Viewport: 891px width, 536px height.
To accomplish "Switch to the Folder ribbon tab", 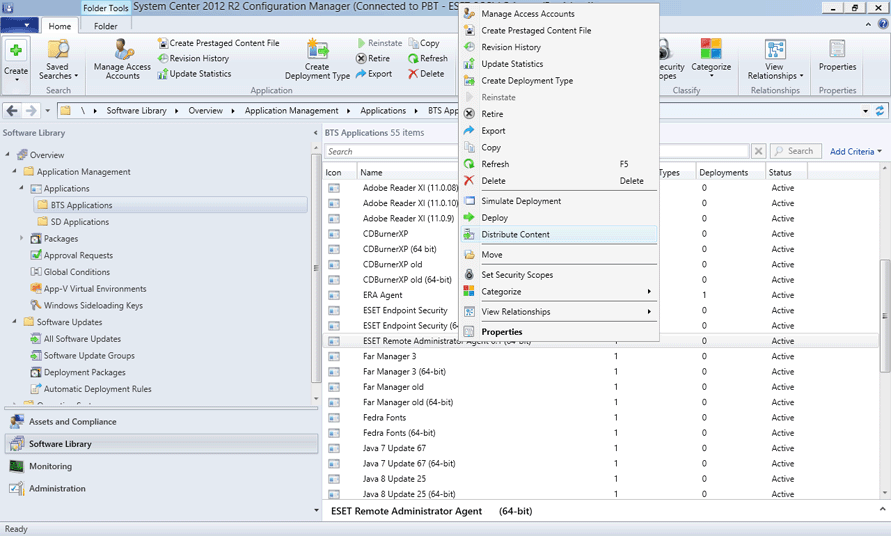I will coord(105,26).
